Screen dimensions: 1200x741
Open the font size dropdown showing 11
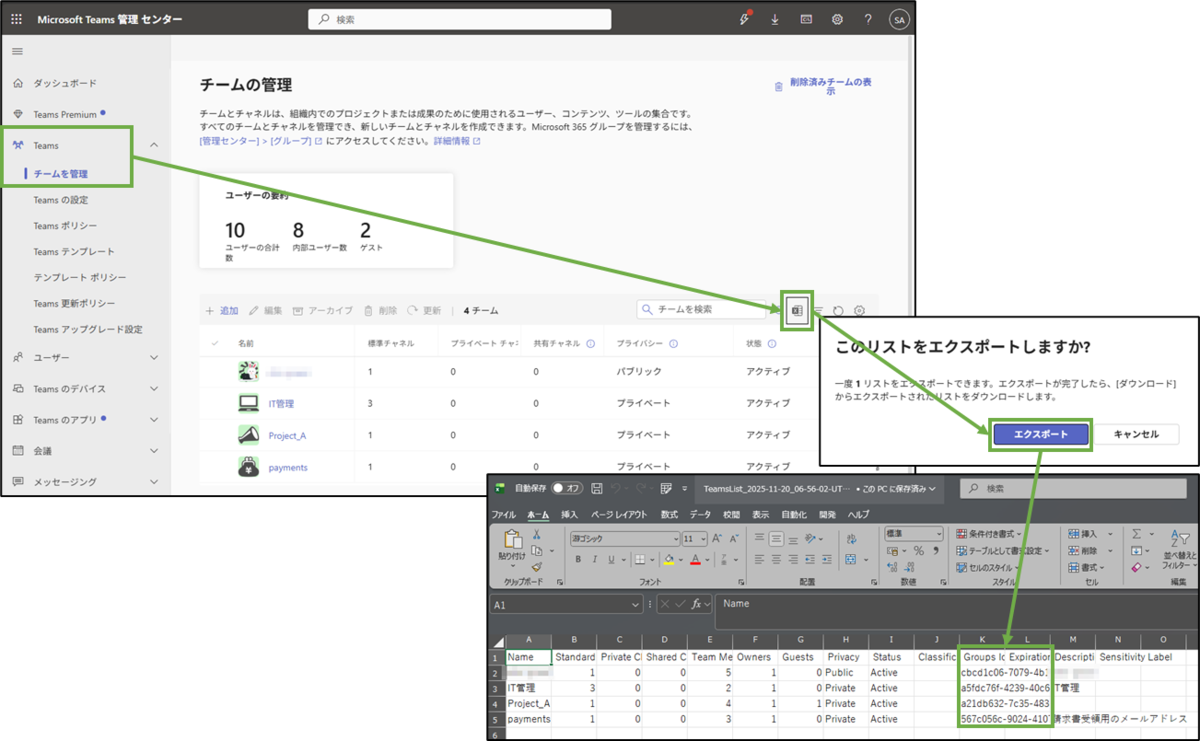click(694, 538)
